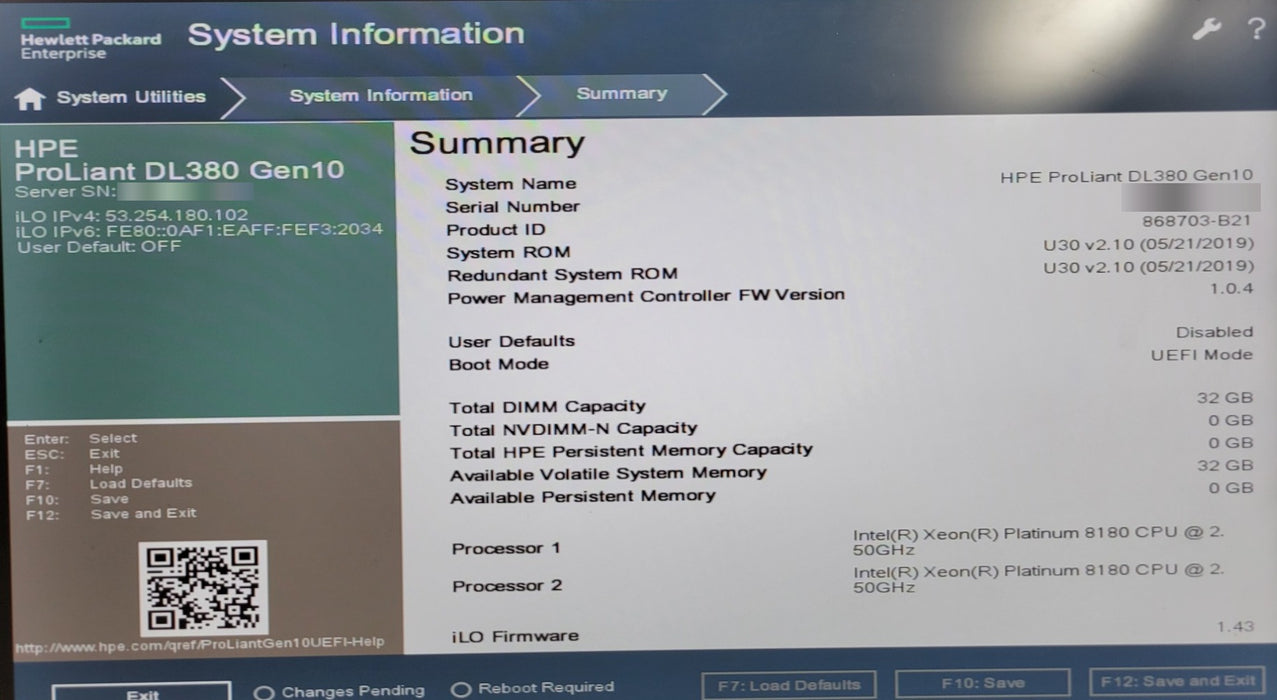Image resolution: width=1277 pixels, height=700 pixels.
Task: Click the Summary page heading
Action: (497, 144)
